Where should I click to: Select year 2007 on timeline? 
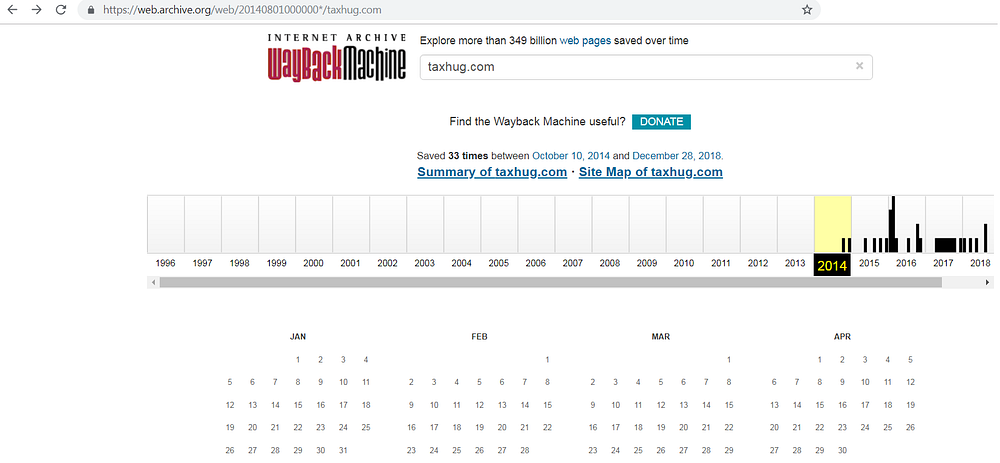[x=572, y=263]
